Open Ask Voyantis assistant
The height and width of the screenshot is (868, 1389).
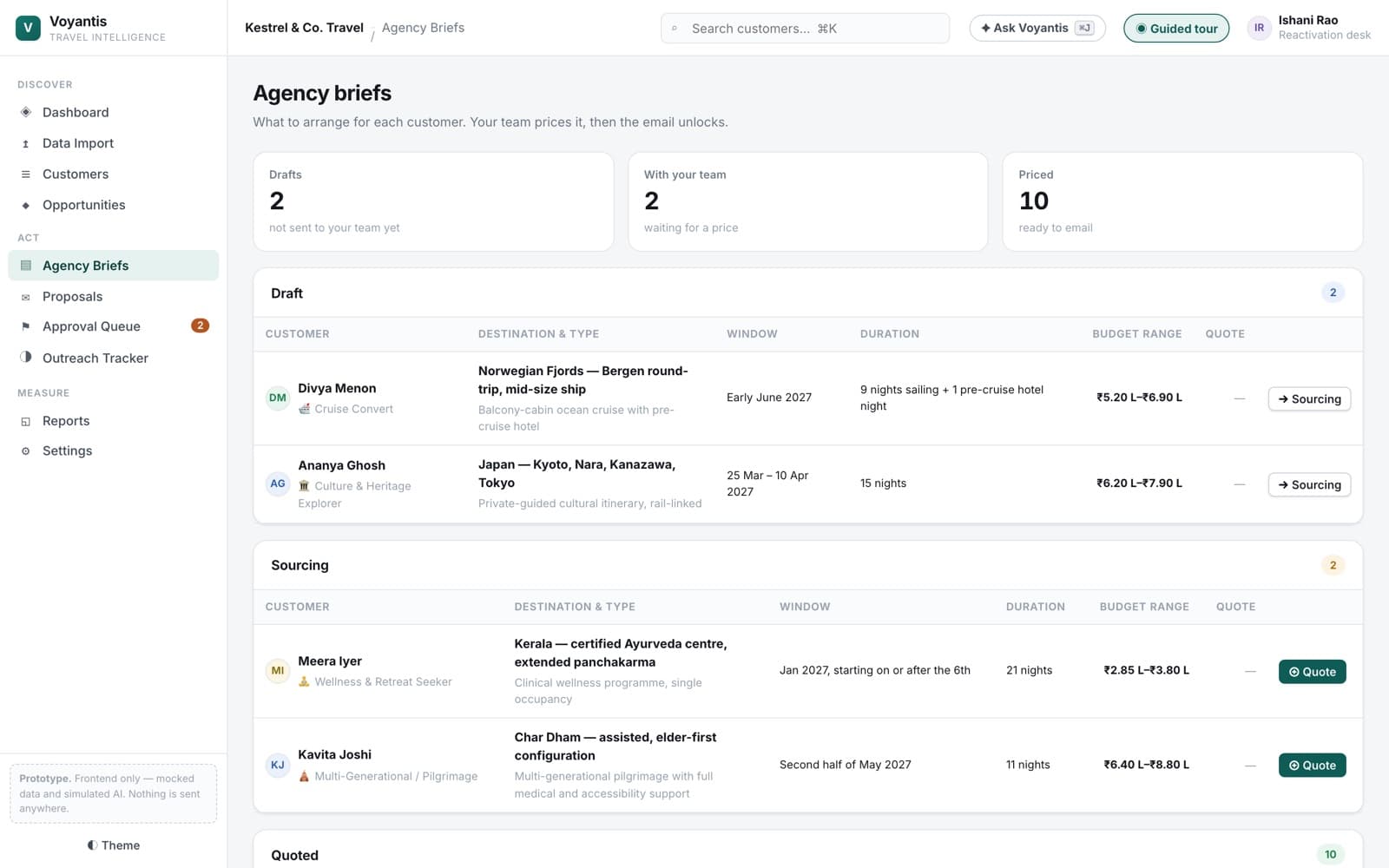(1037, 28)
